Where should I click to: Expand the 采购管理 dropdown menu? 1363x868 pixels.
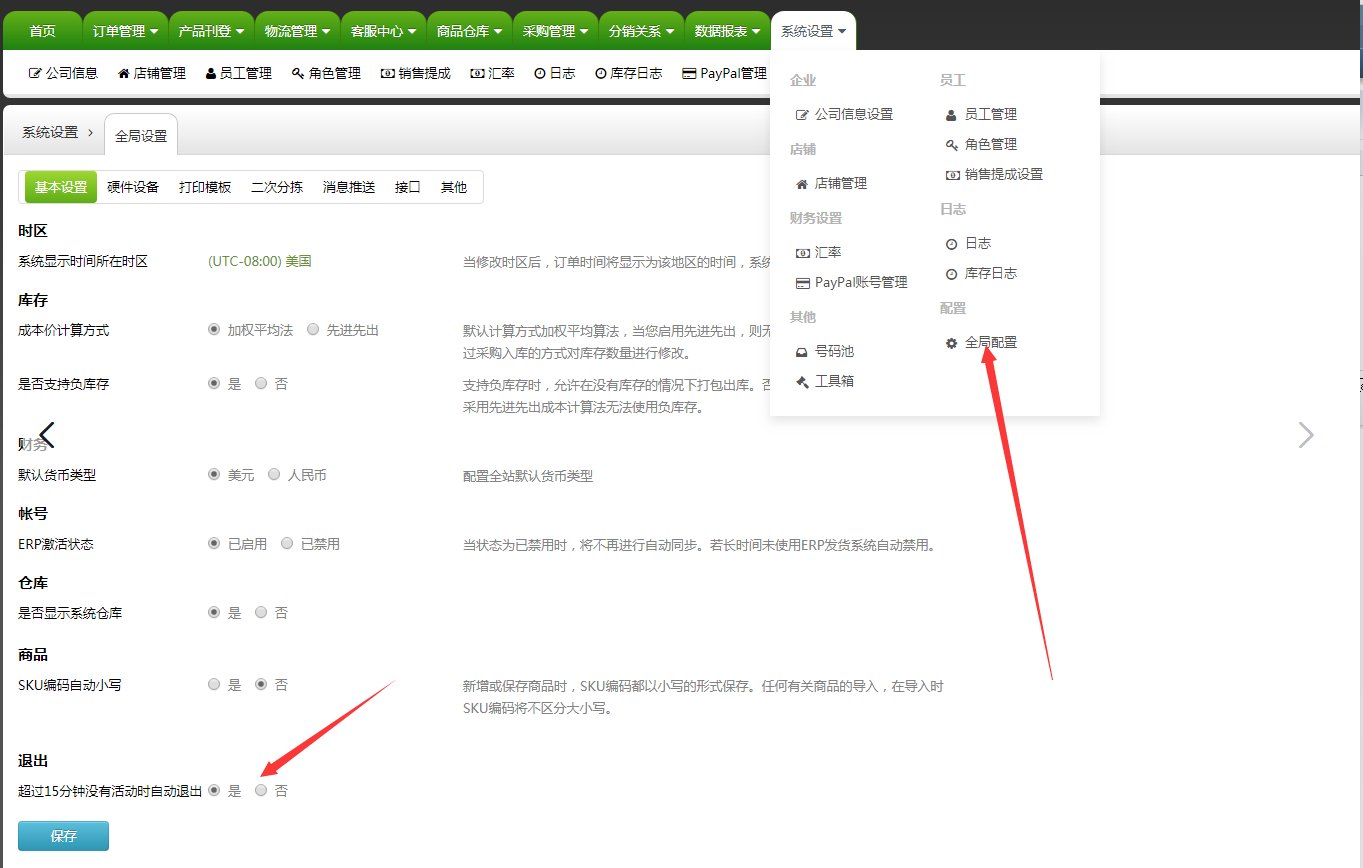[555, 31]
